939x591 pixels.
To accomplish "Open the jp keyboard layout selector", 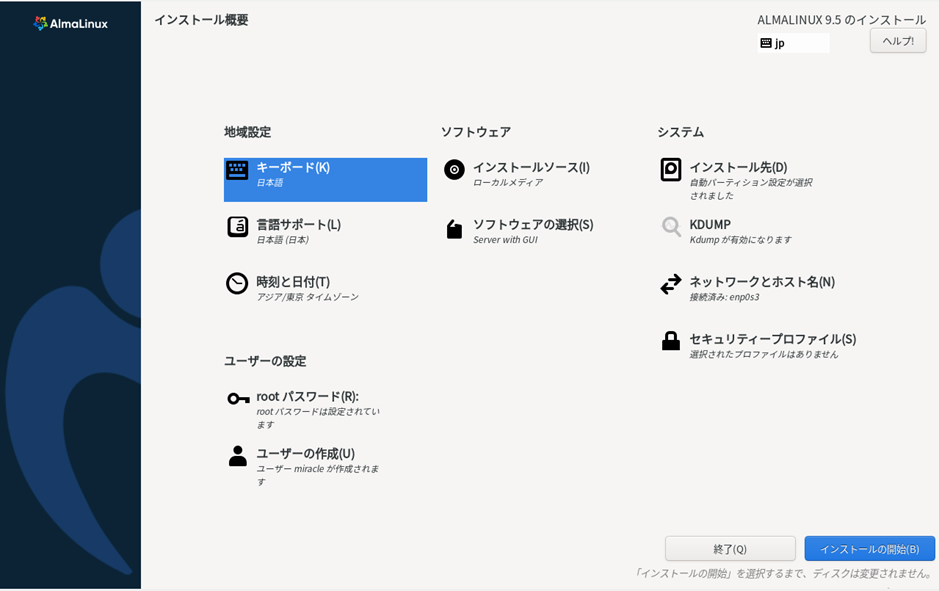I will 793,42.
